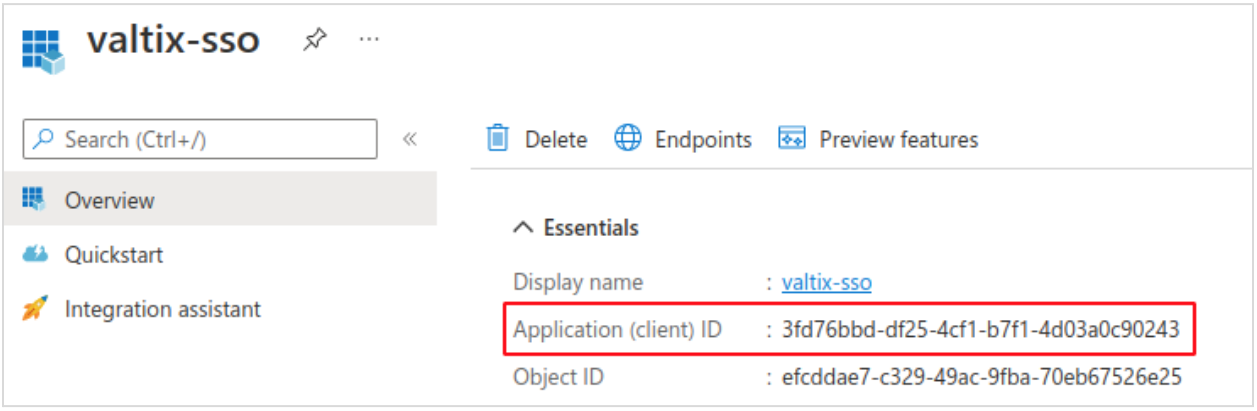Click the Overview grid icon
Viewport: 1257px width, 411px height.
[34, 199]
